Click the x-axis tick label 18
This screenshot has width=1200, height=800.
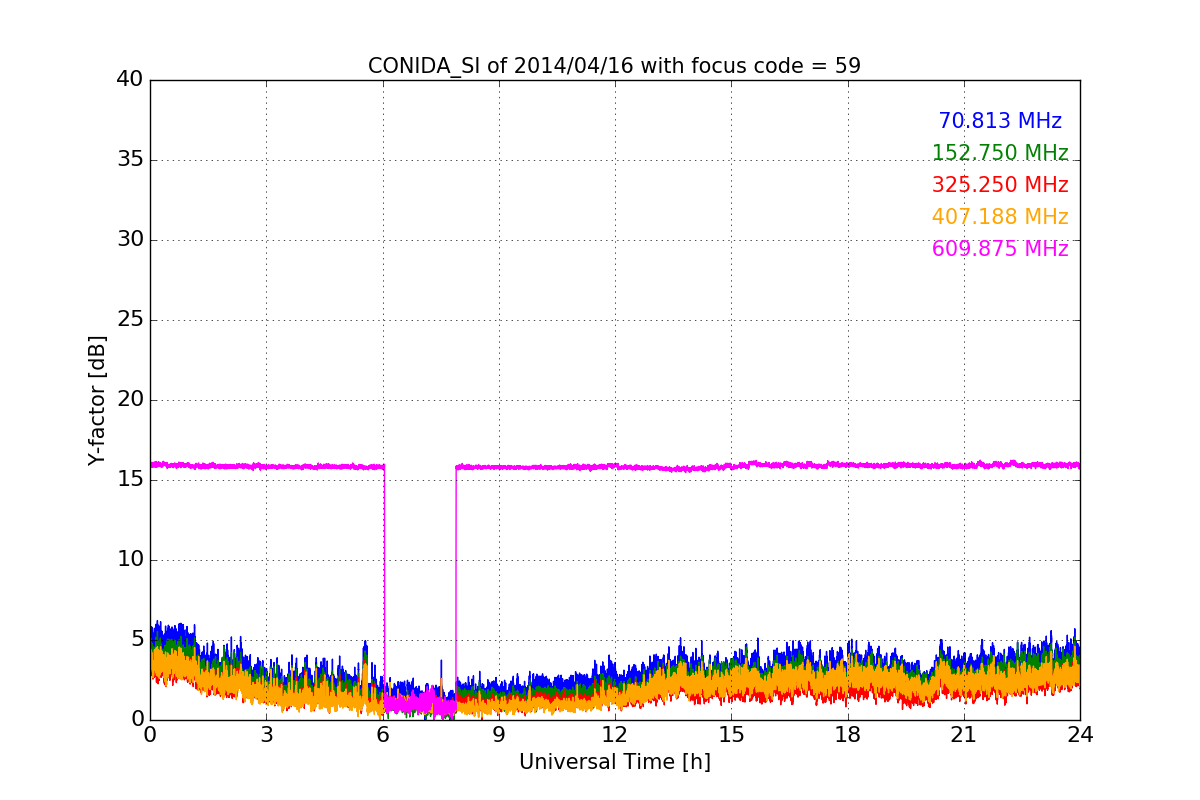(848, 735)
